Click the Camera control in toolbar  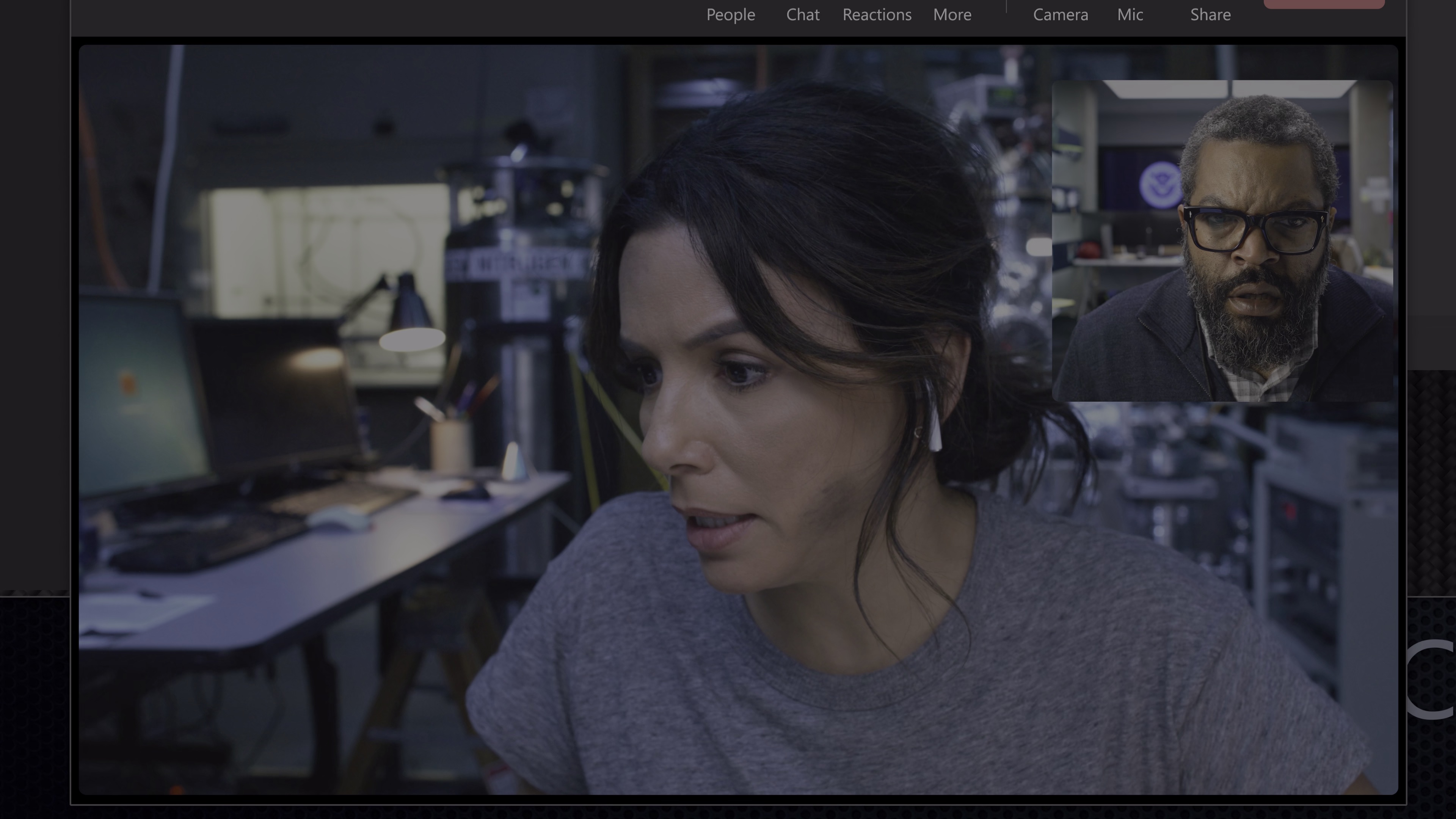[x=1061, y=15]
